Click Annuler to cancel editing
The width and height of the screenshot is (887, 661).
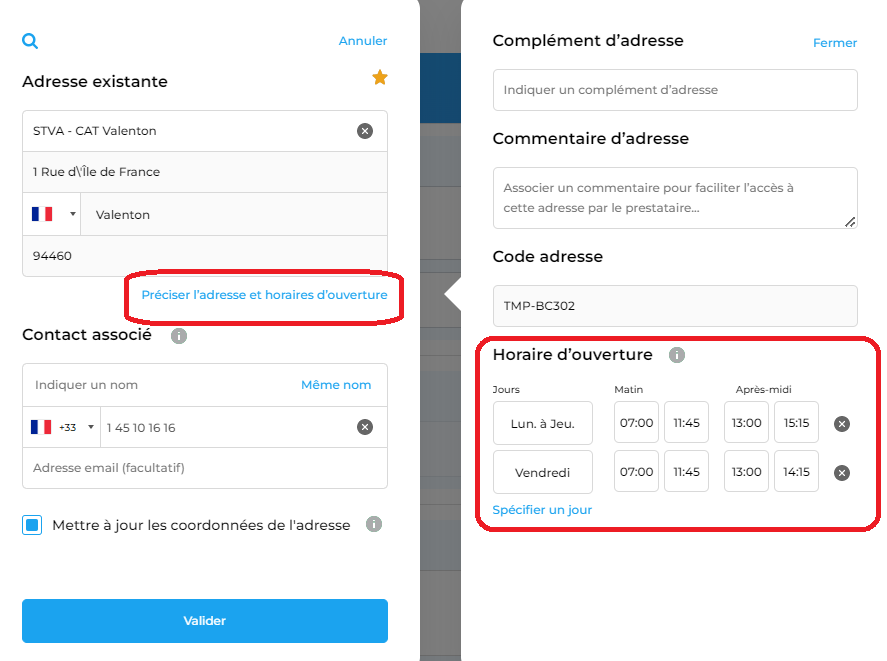click(x=363, y=41)
